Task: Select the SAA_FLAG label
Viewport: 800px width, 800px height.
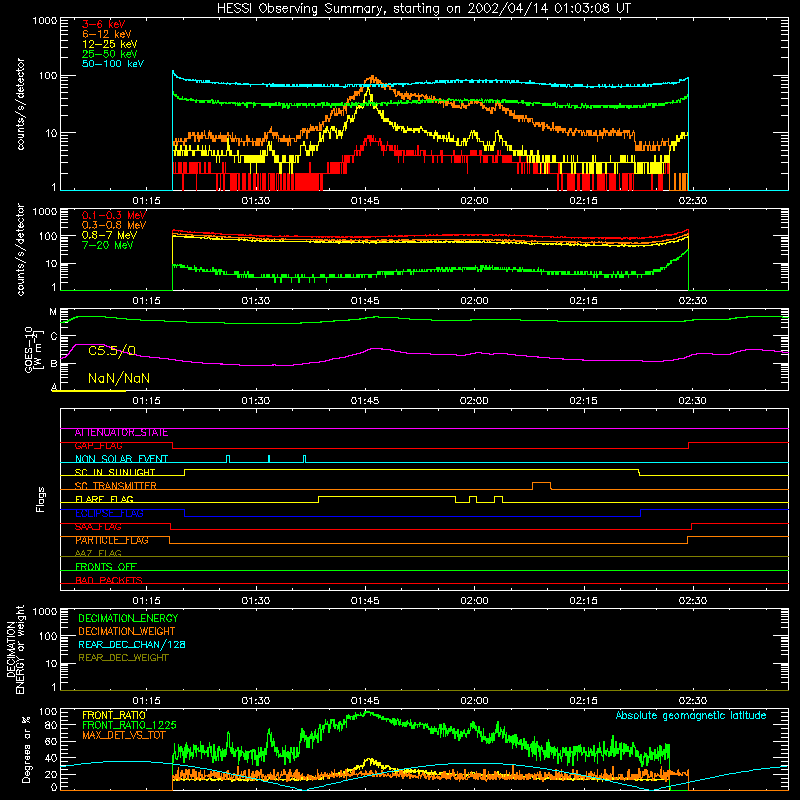Action: pos(98,527)
